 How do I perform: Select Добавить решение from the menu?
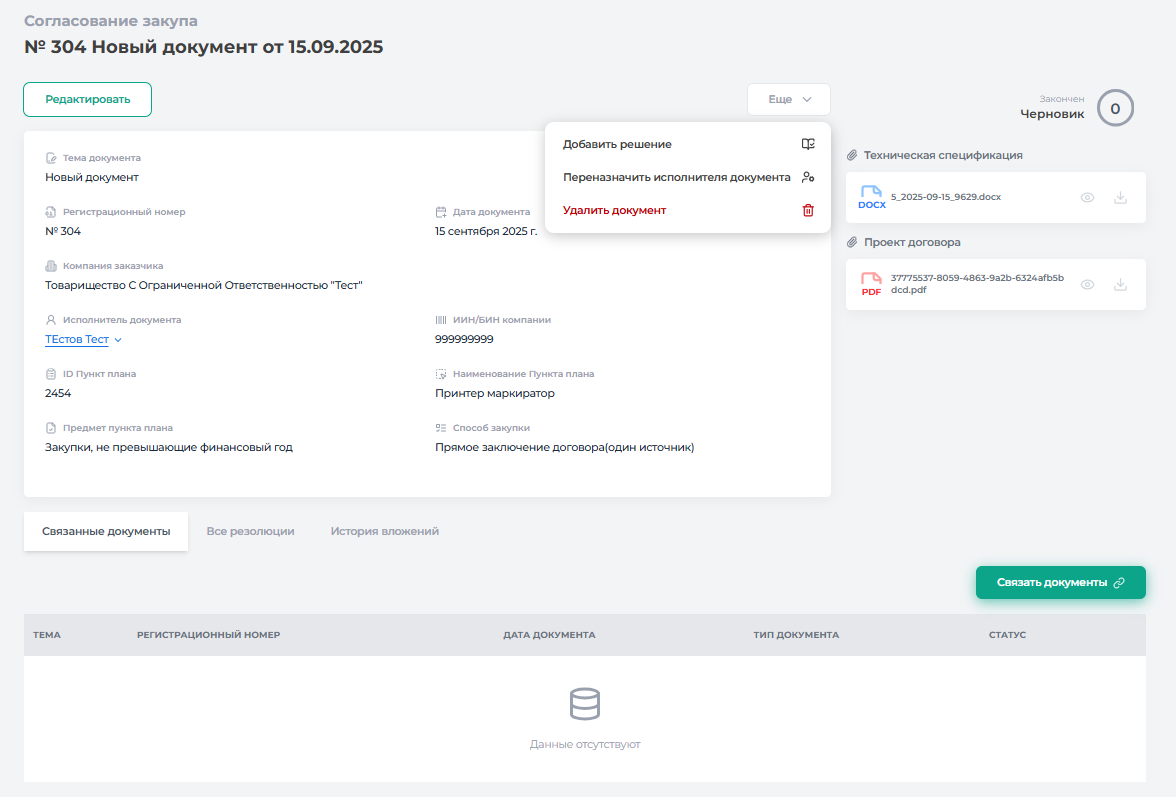[617, 144]
